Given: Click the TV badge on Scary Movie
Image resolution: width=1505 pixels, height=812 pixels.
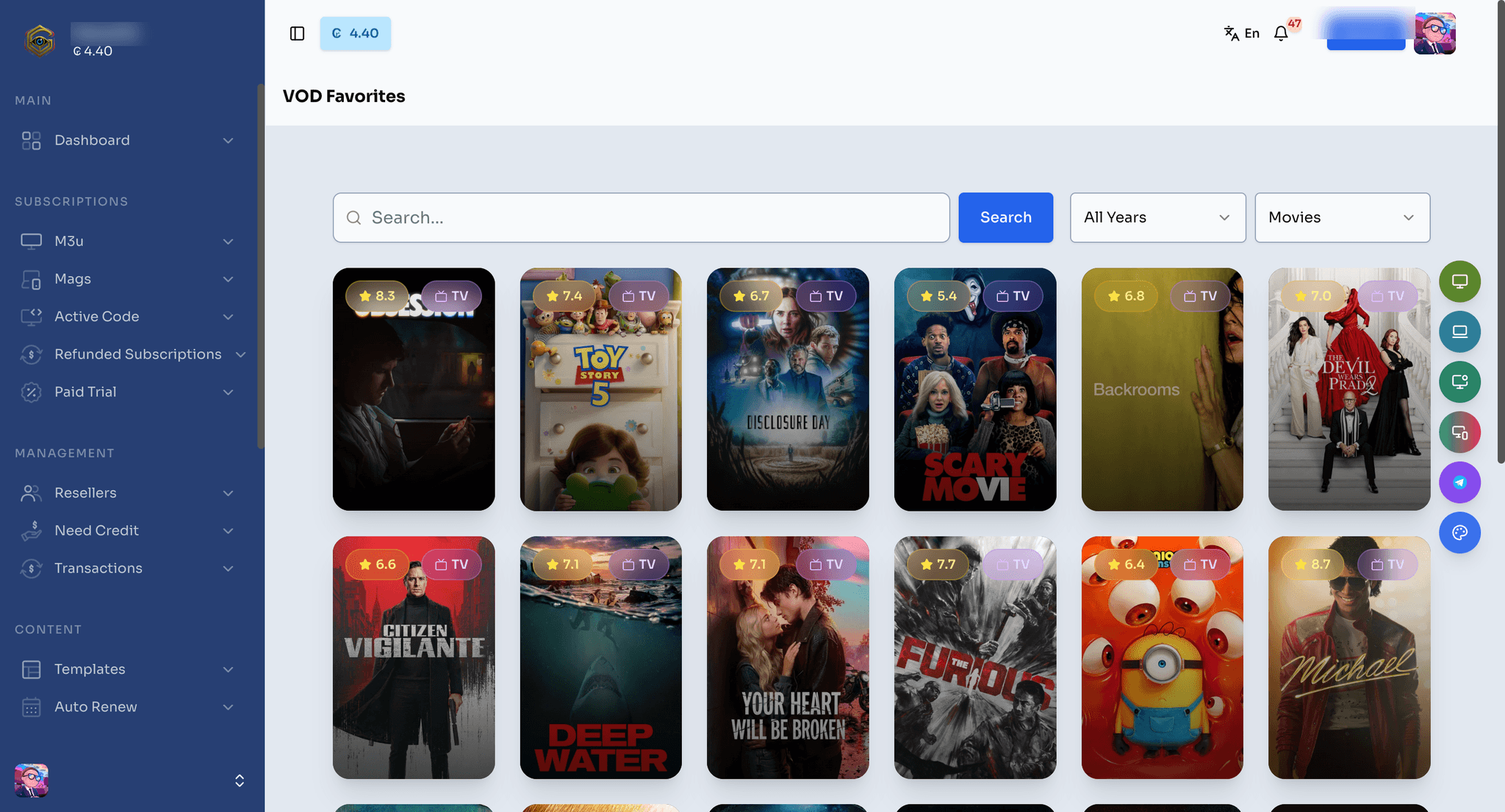Looking at the screenshot, I should [1013, 296].
